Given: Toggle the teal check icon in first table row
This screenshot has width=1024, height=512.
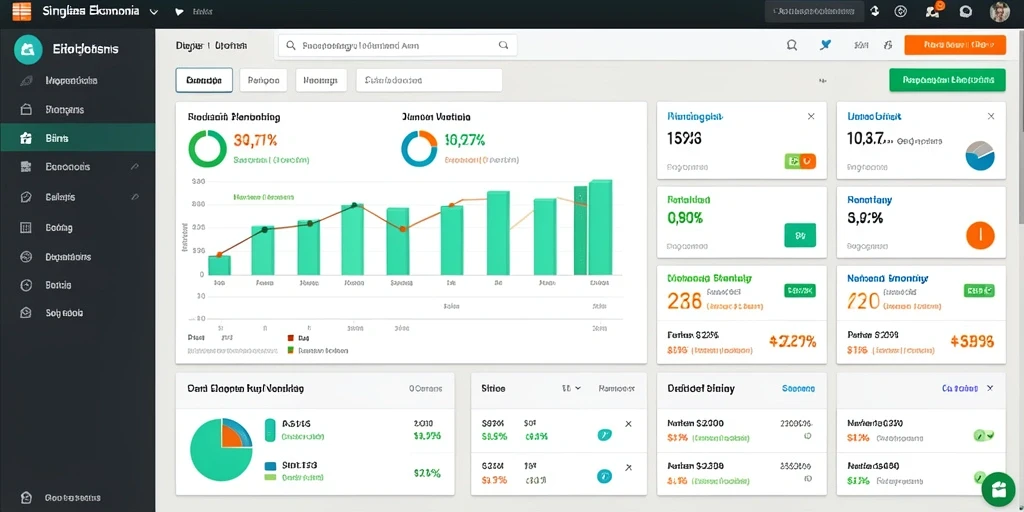Looking at the screenshot, I should (x=604, y=434).
